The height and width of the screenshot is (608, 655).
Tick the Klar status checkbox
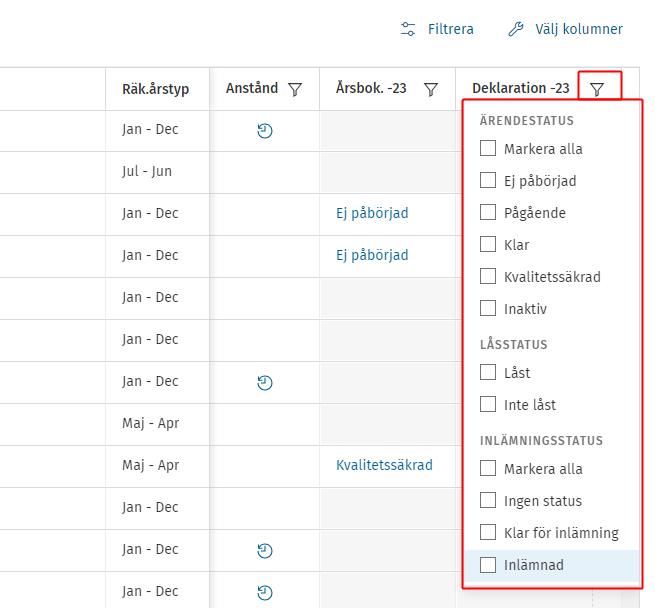pos(488,244)
